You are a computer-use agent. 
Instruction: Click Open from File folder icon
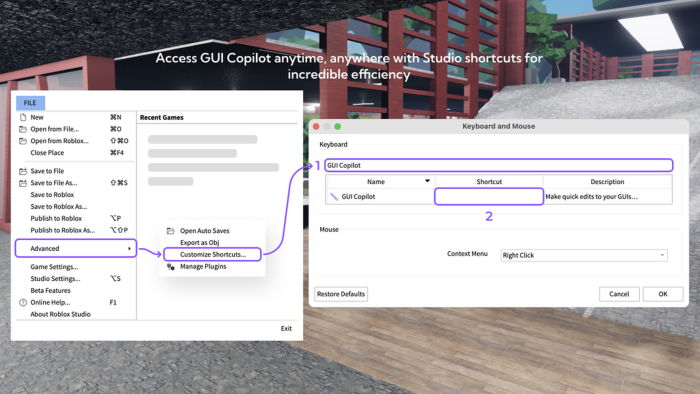coord(23,129)
